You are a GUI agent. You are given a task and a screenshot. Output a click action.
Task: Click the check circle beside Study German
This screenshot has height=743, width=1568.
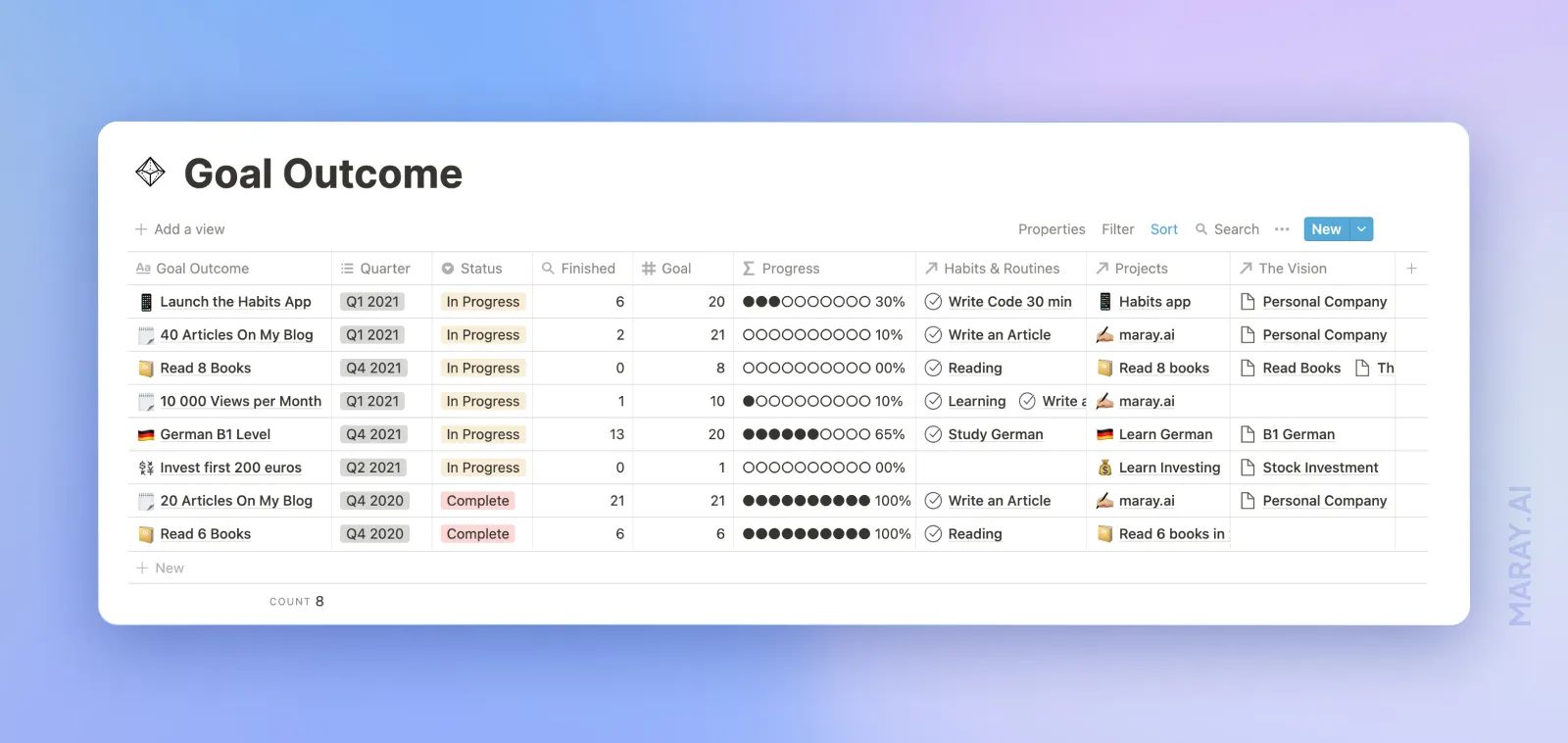933,435
